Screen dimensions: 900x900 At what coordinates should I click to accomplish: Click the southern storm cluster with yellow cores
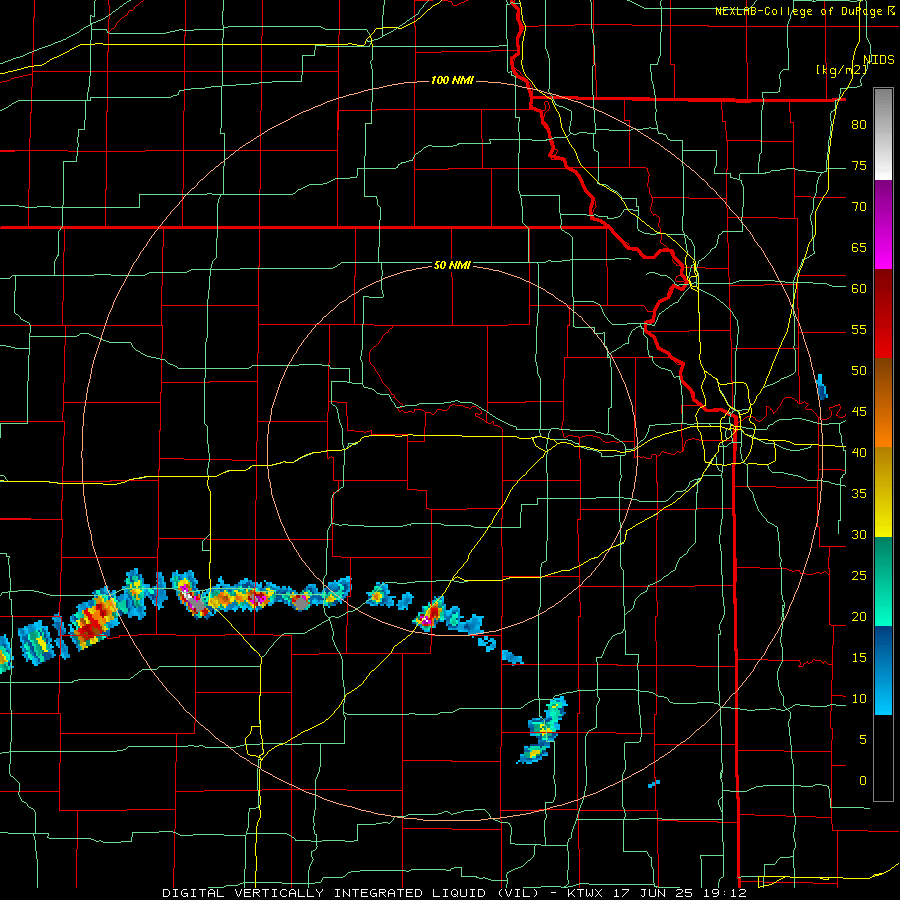point(543,730)
